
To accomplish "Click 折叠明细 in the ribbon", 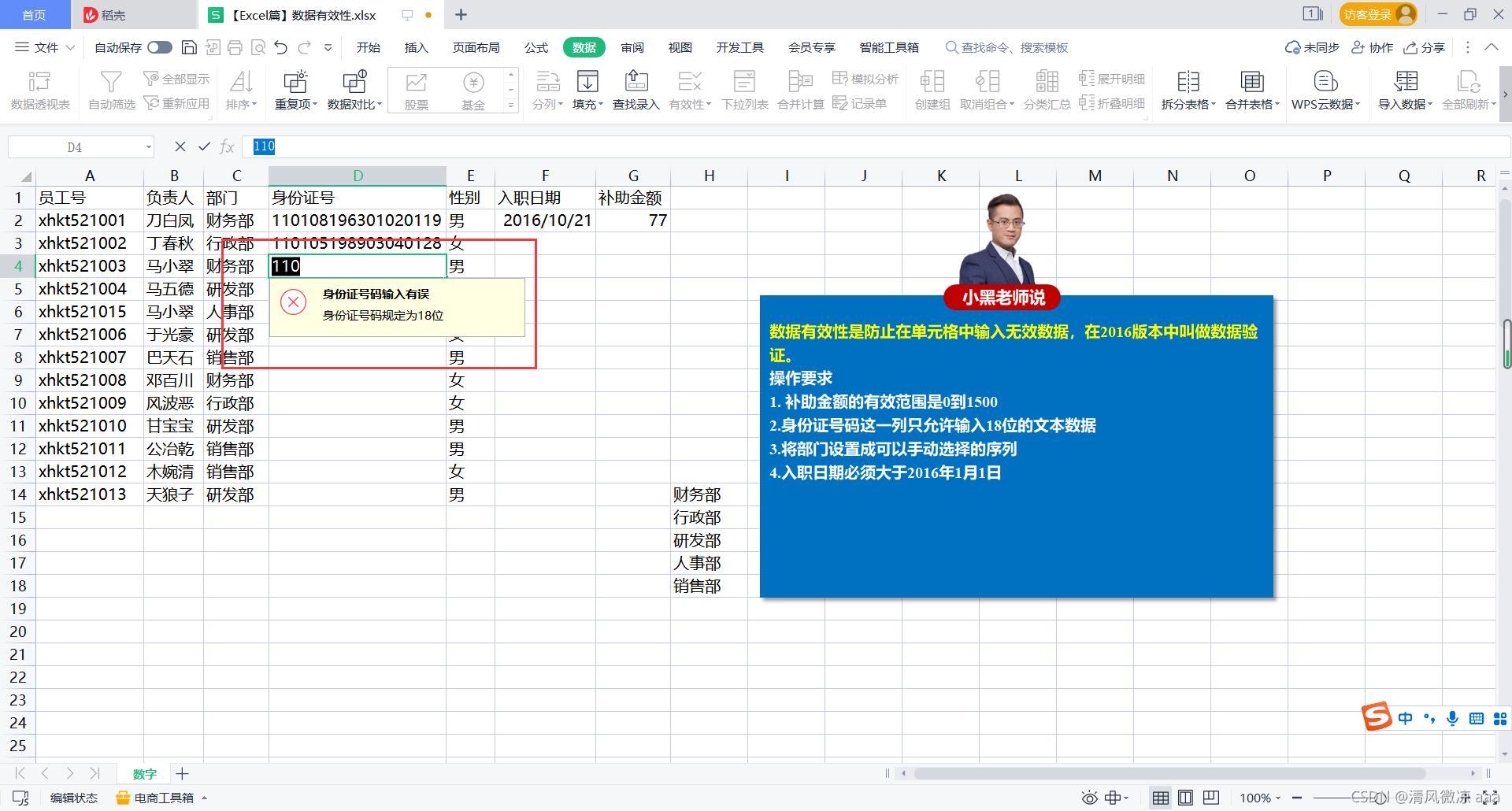I will [x=1112, y=103].
